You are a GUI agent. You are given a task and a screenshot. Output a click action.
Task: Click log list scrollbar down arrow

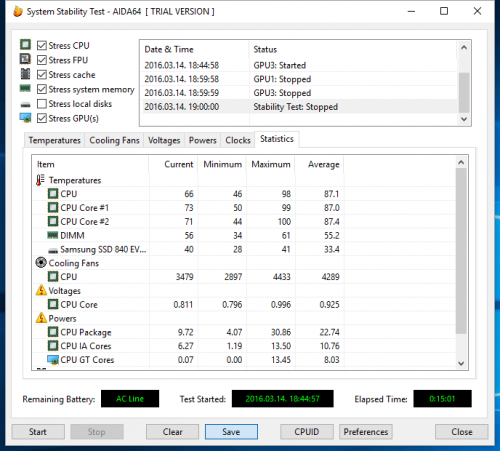[x=464, y=119]
